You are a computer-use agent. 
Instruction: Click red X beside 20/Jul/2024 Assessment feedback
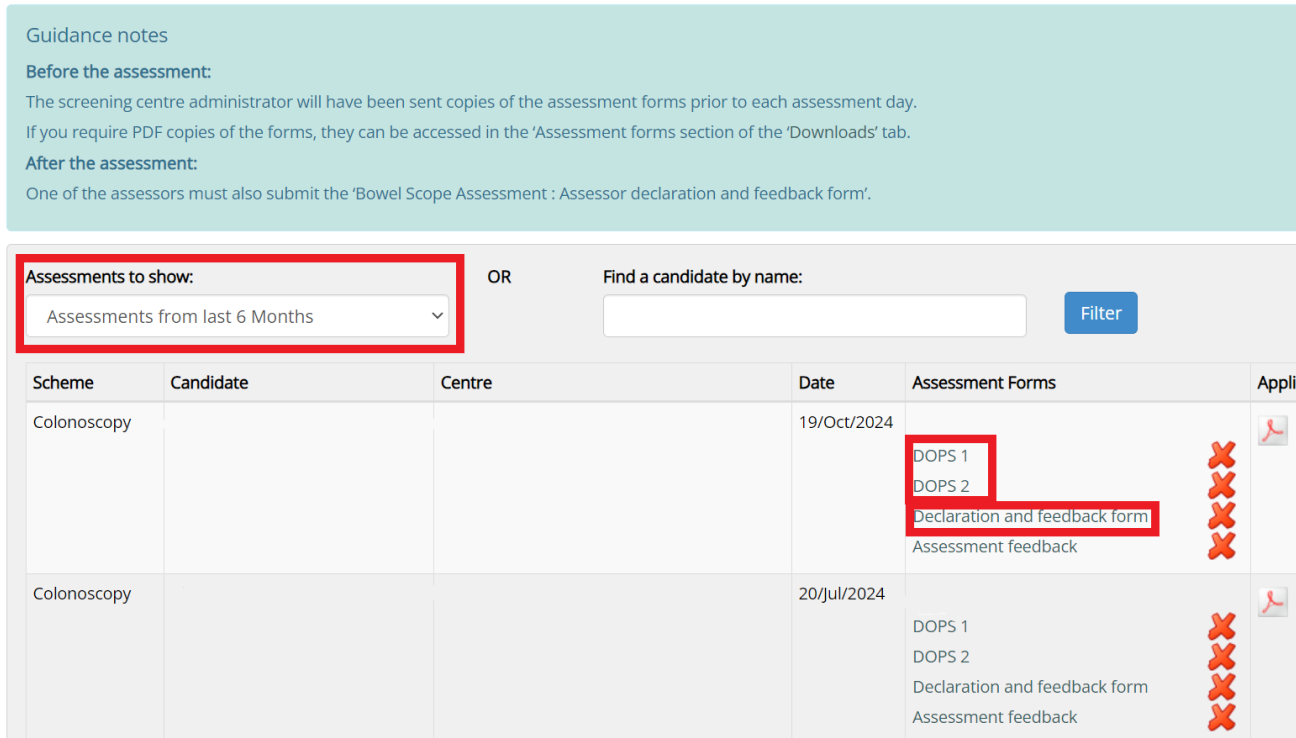(x=1221, y=717)
